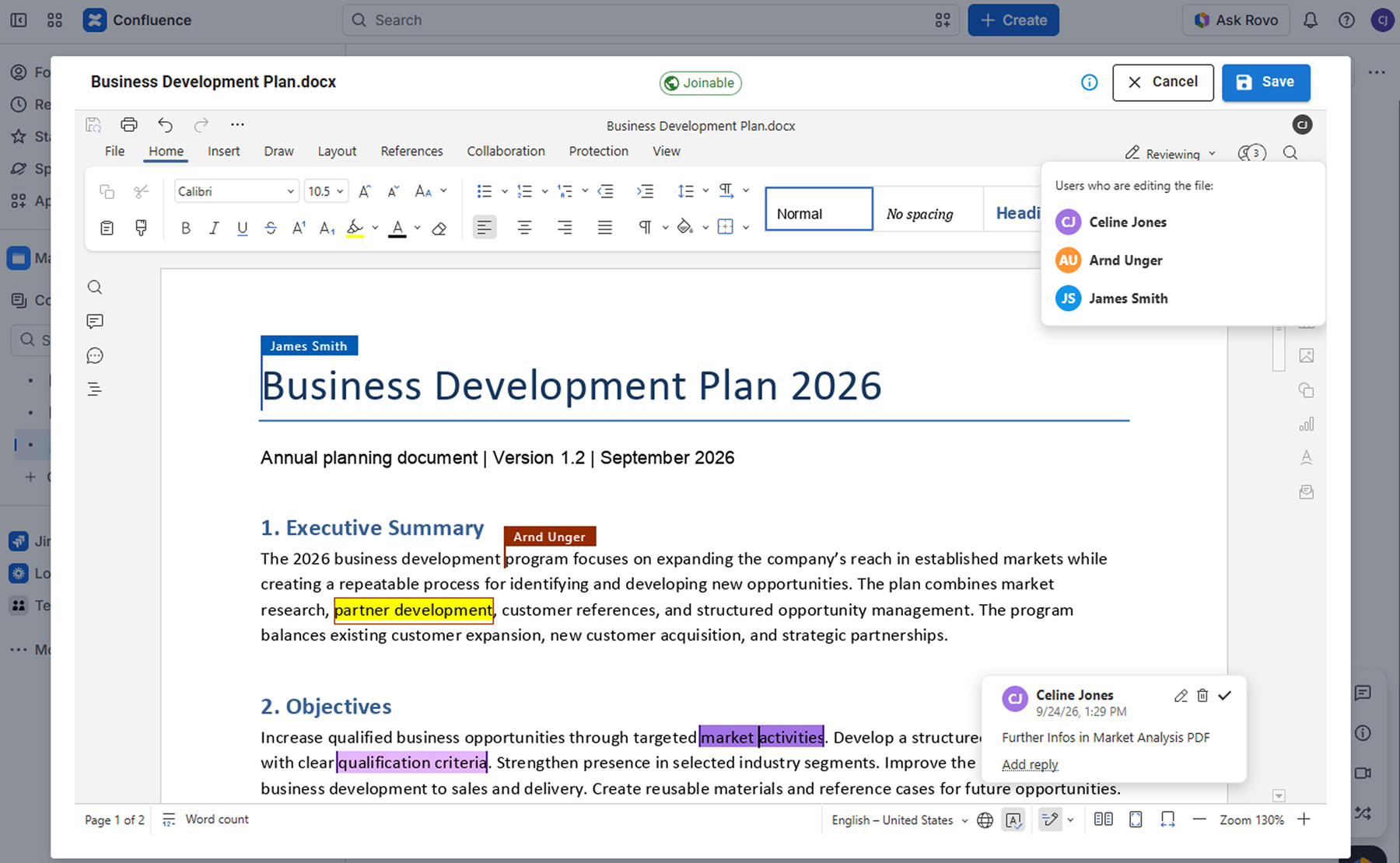The width and height of the screenshot is (1400, 863).
Task: Click the decrease indent icon
Action: click(x=605, y=191)
